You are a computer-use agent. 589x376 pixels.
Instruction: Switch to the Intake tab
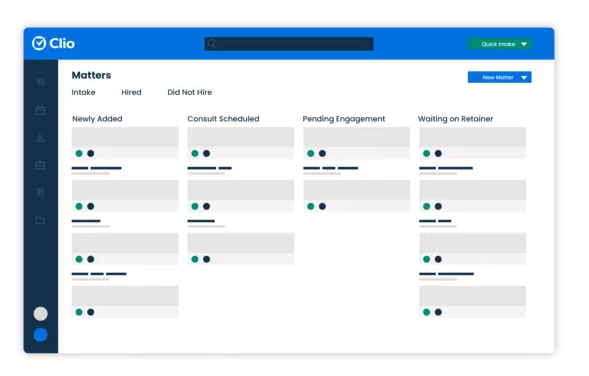(x=83, y=92)
